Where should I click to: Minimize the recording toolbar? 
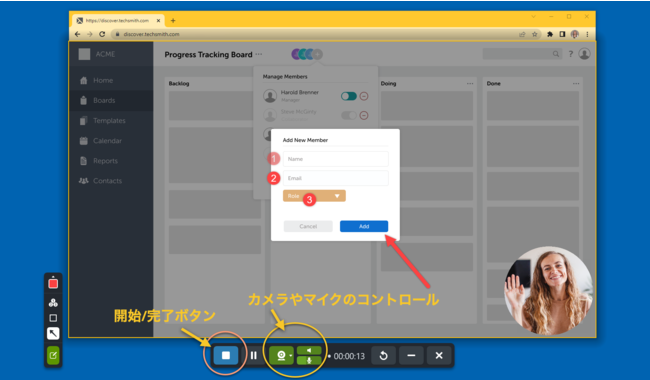411,356
